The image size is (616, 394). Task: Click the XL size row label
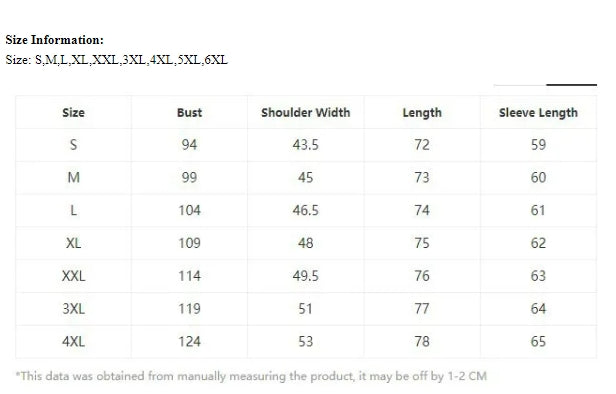73,243
